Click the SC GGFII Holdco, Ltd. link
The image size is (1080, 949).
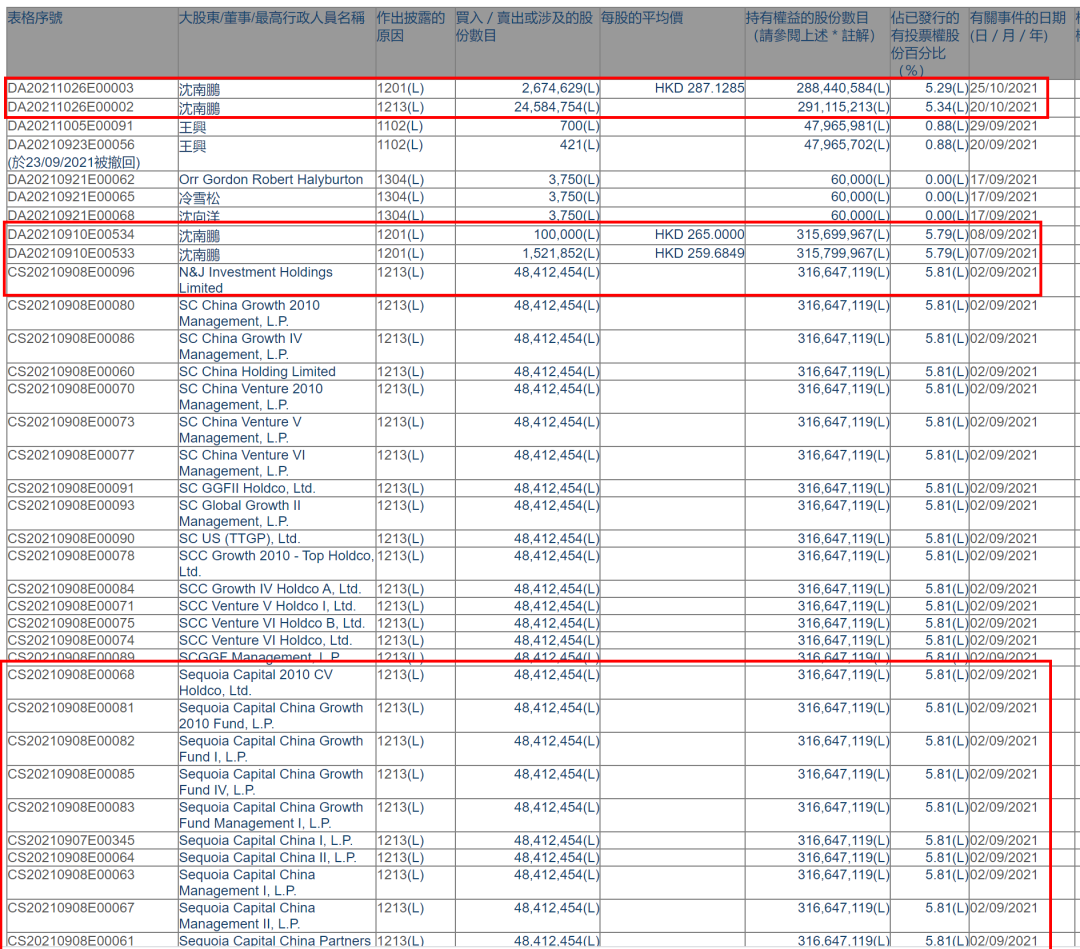pos(247,489)
